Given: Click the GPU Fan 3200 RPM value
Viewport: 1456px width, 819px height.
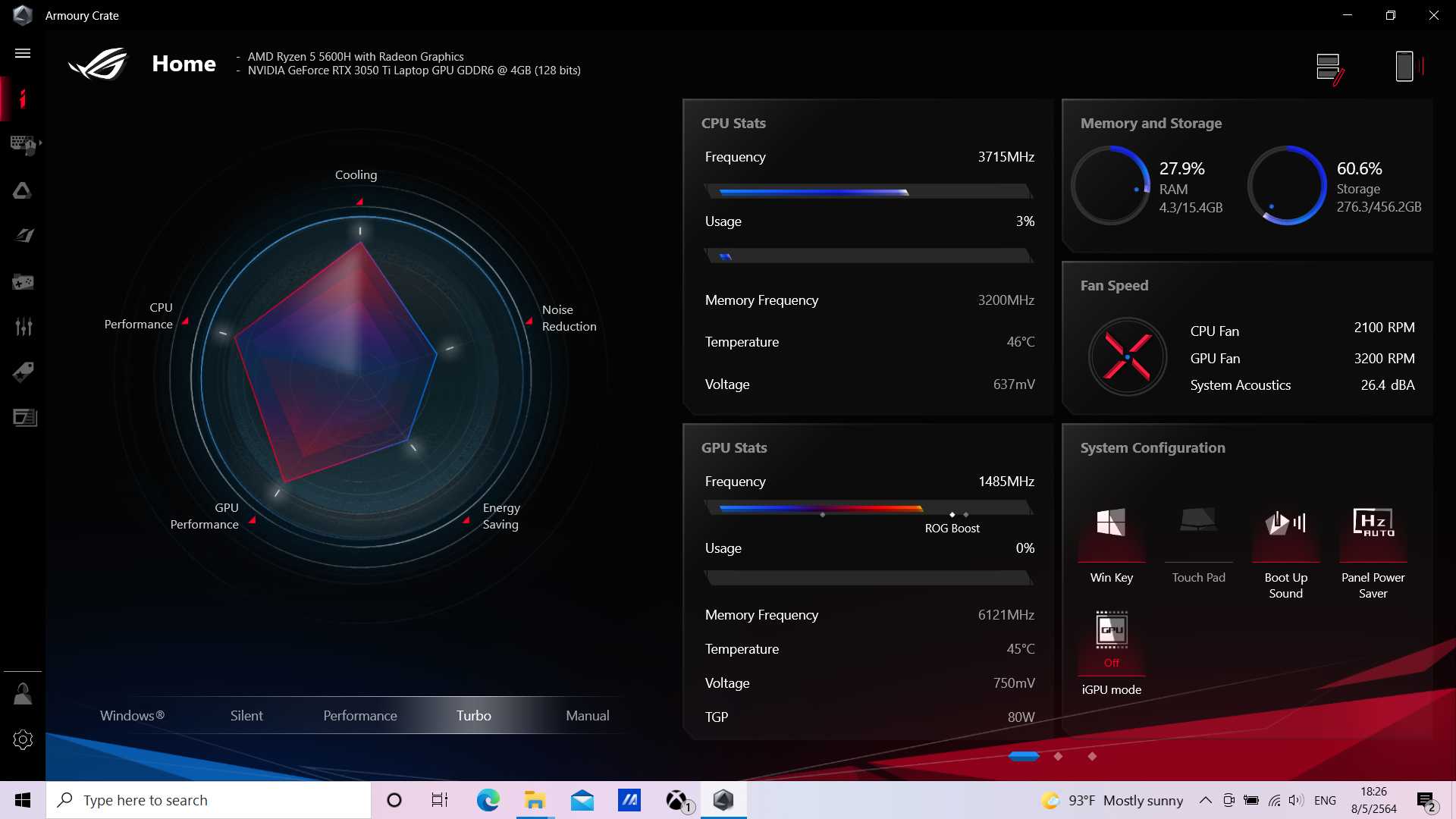Looking at the screenshot, I should tap(1384, 358).
